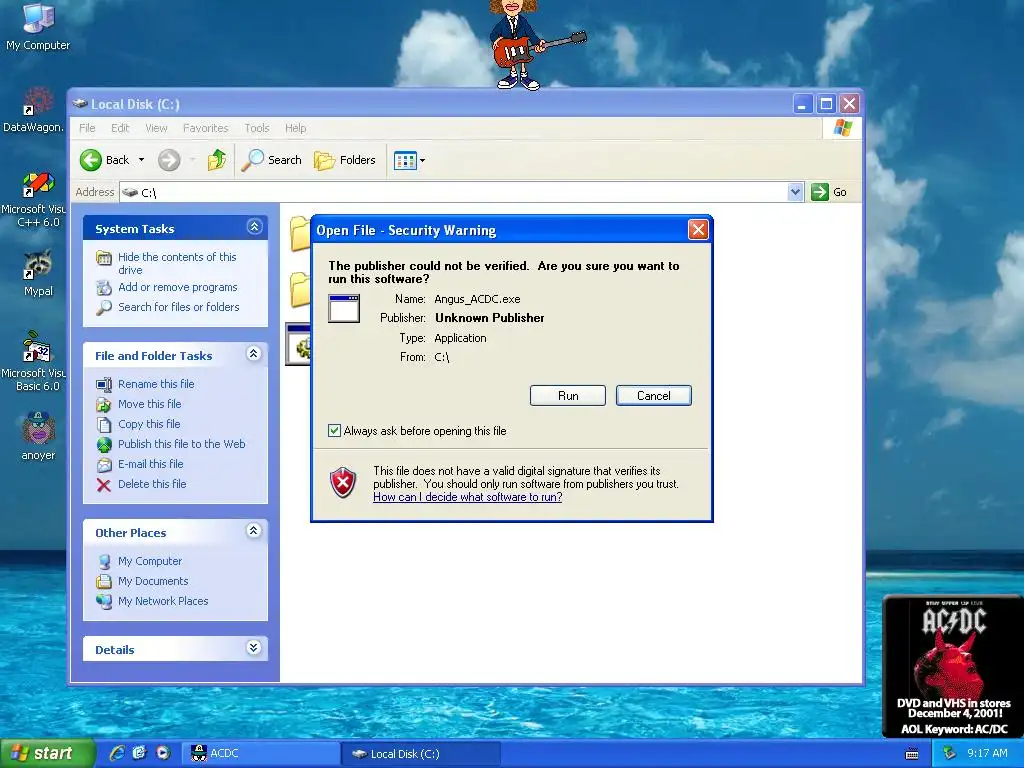The height and width of the screenshot is (768, 1024).
Task: Click the greyed Forward arrow button
Action: (x=169, y=160)
